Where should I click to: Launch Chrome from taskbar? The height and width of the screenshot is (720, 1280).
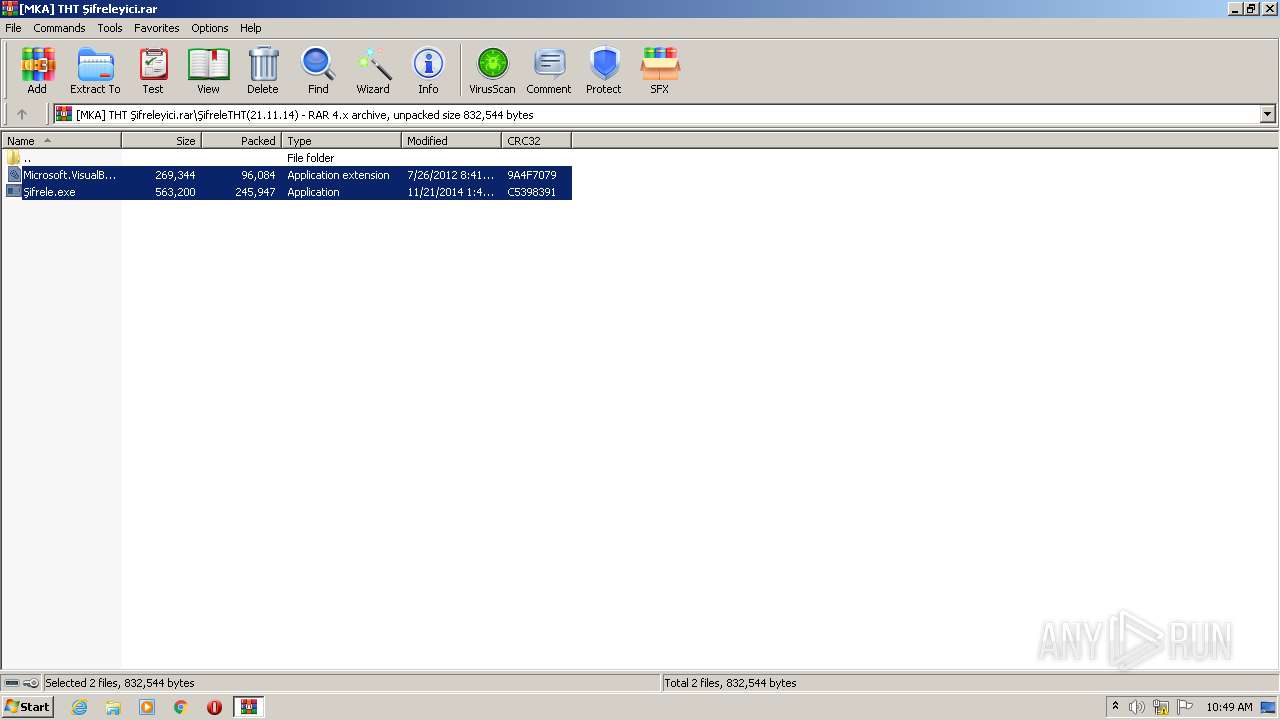[181, 707]
